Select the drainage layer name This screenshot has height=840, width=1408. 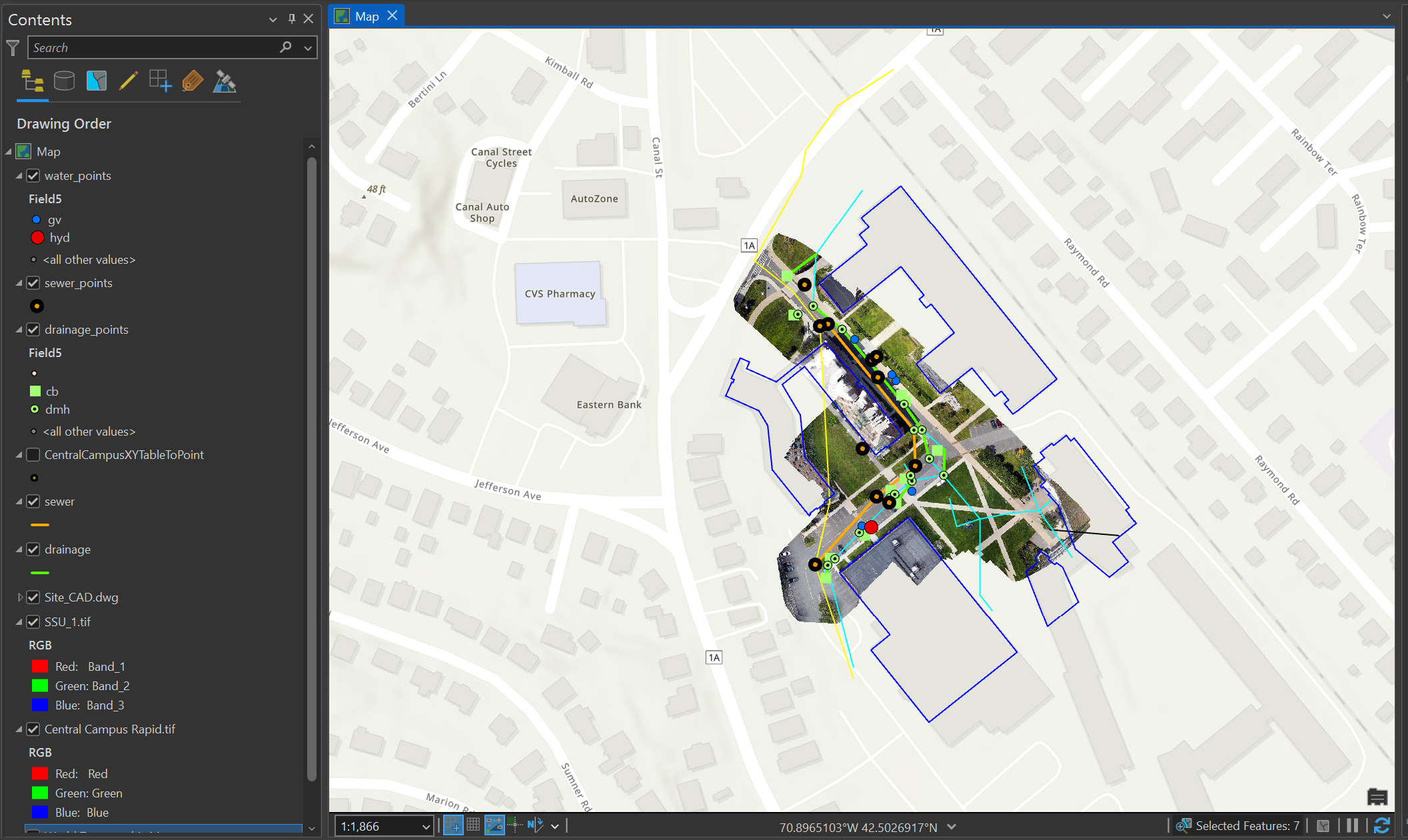(x=67, y=550)
